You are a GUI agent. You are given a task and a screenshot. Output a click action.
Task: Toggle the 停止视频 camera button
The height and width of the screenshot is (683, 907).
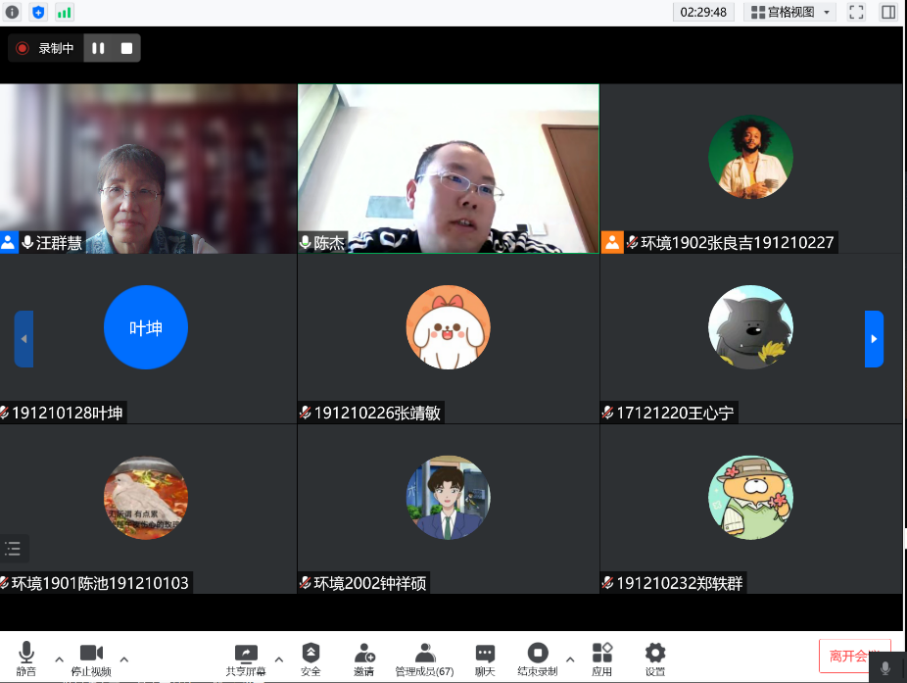pos(91,658)
